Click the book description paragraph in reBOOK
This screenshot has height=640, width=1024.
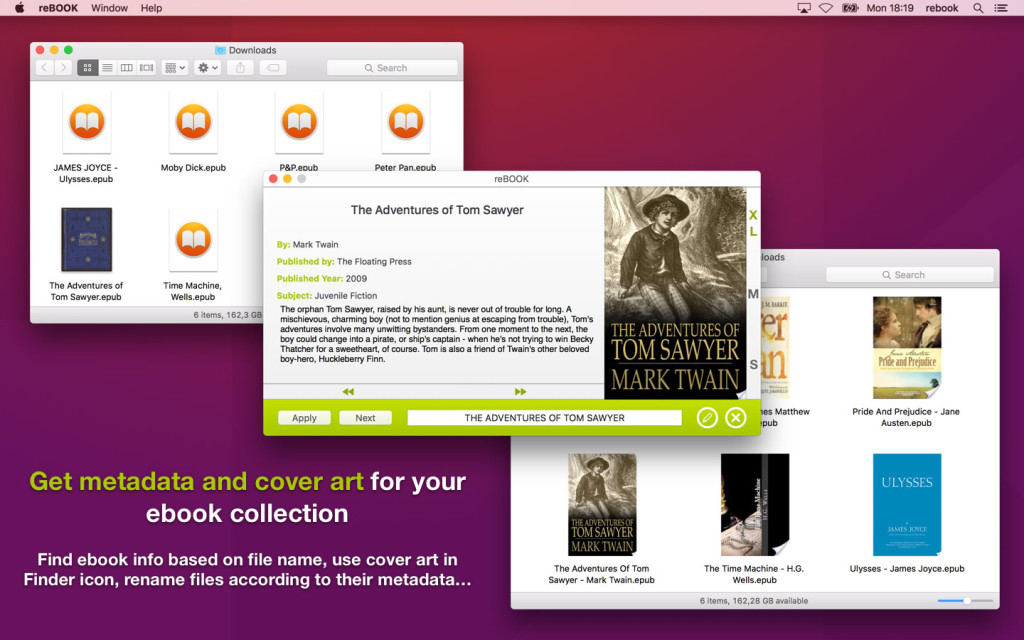tap(437, 334)
